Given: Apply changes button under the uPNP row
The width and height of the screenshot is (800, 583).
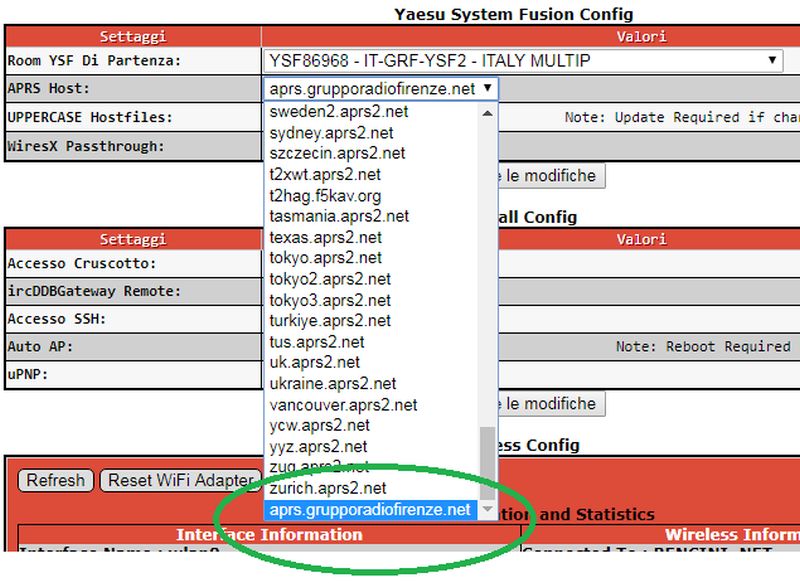Looking at the screenshot, I should click(551, 404).
